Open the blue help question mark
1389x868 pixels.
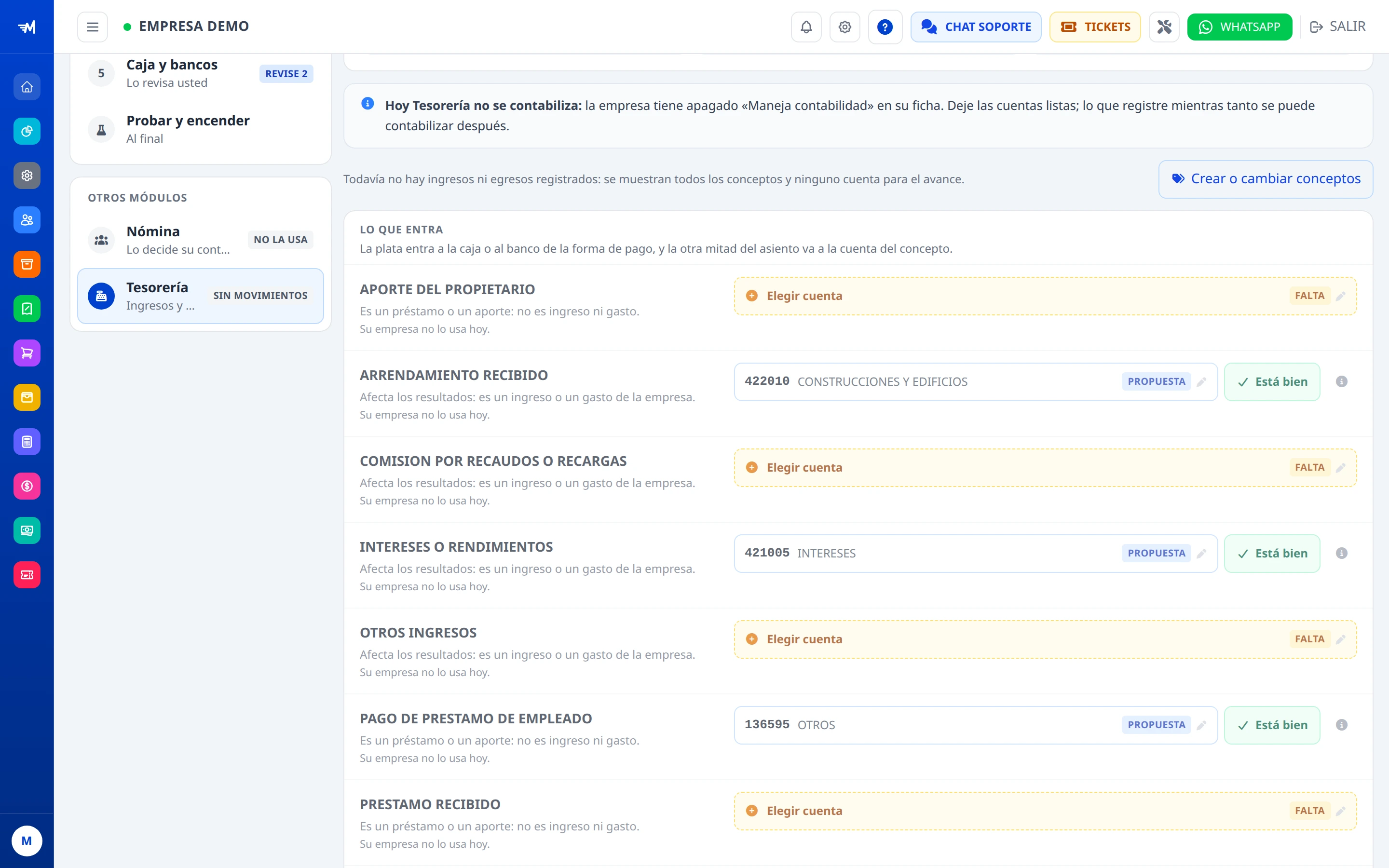tap(885, 27)
